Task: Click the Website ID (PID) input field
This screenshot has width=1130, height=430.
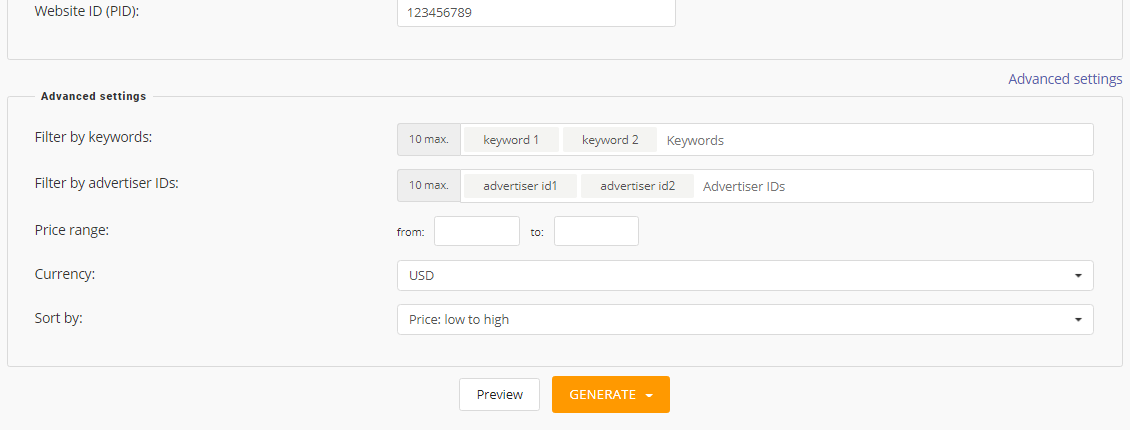Action: pyautogui.click(x=536, y=12)
